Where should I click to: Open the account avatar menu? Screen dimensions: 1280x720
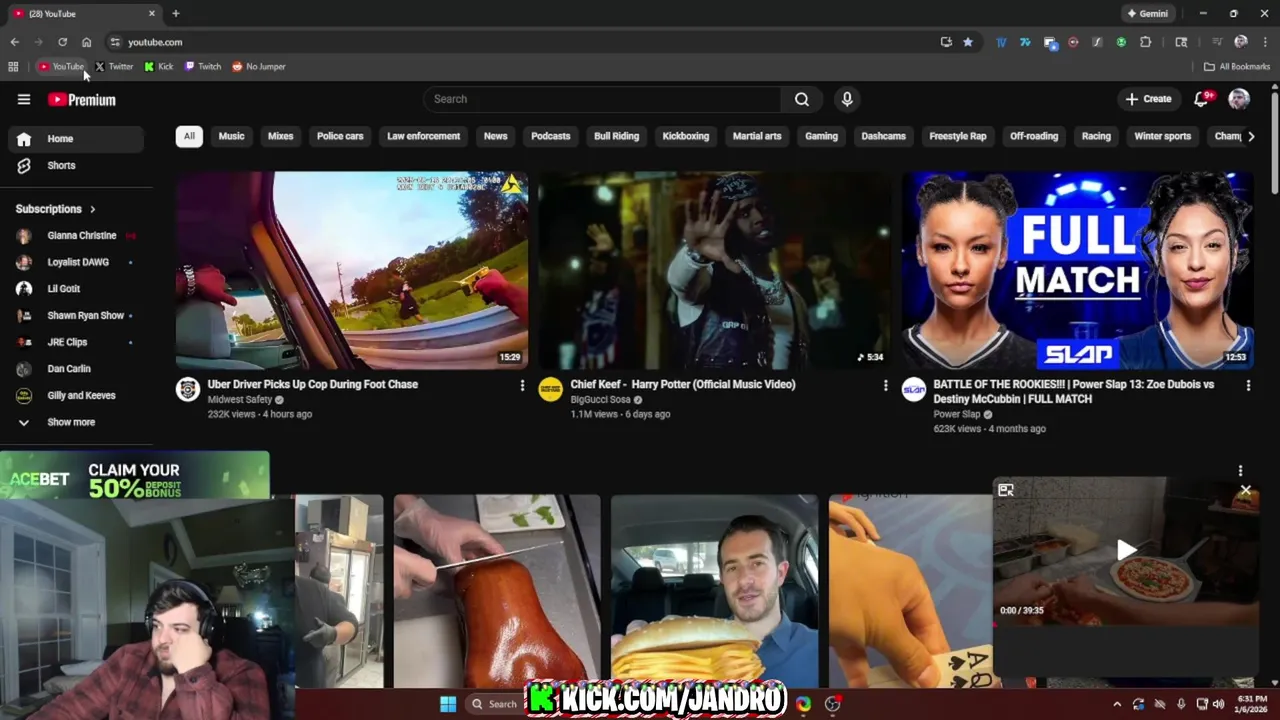1239,99
